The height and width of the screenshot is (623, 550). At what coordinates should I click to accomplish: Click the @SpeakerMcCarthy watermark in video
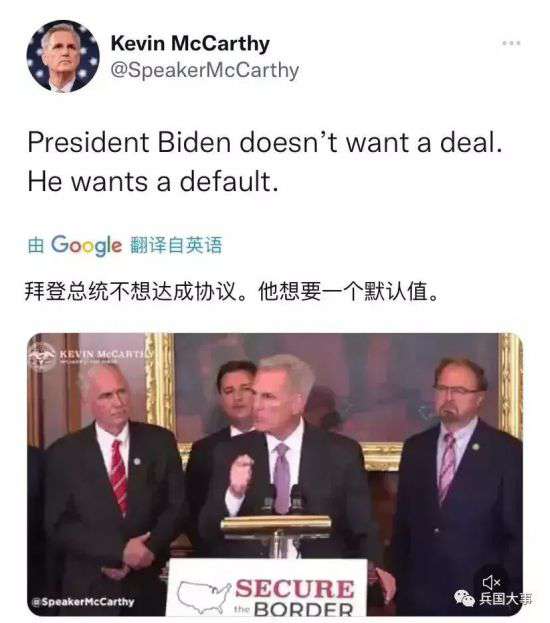click(83, 602)
